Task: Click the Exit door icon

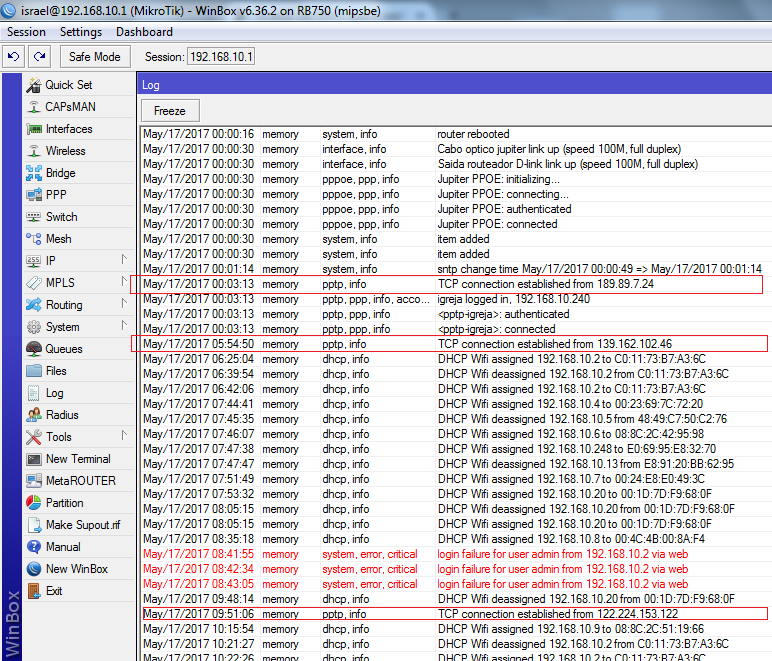Action: (34, 591)
